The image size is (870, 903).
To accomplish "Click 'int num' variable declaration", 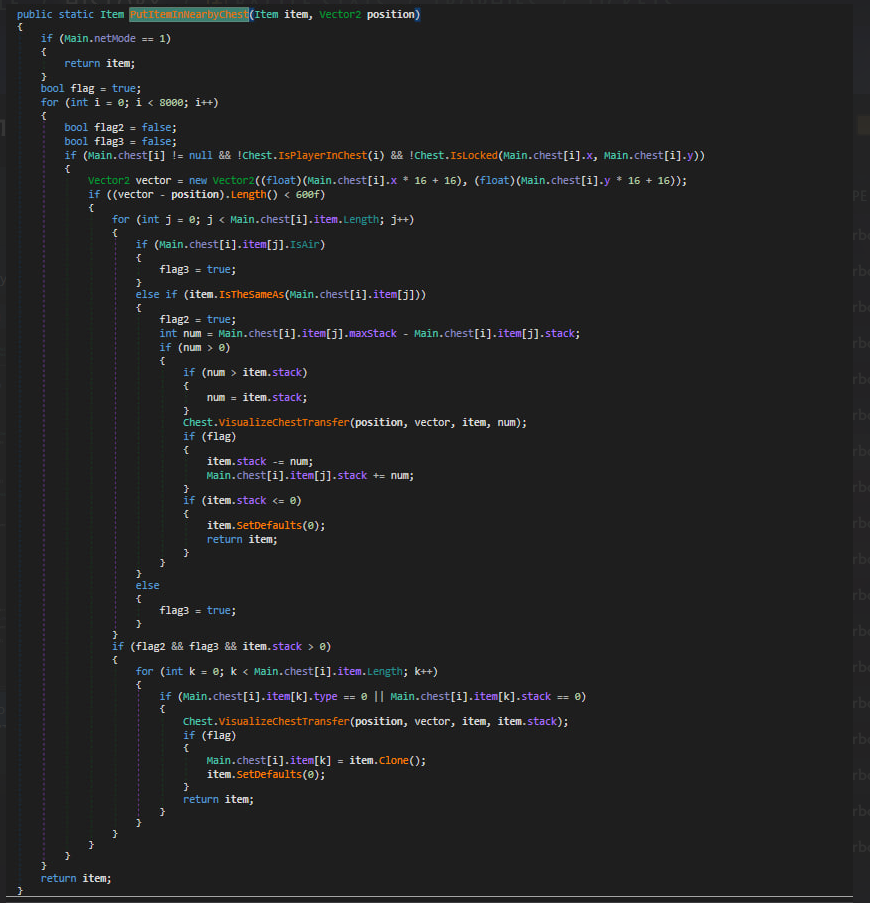I will click(x=180, y=333).
